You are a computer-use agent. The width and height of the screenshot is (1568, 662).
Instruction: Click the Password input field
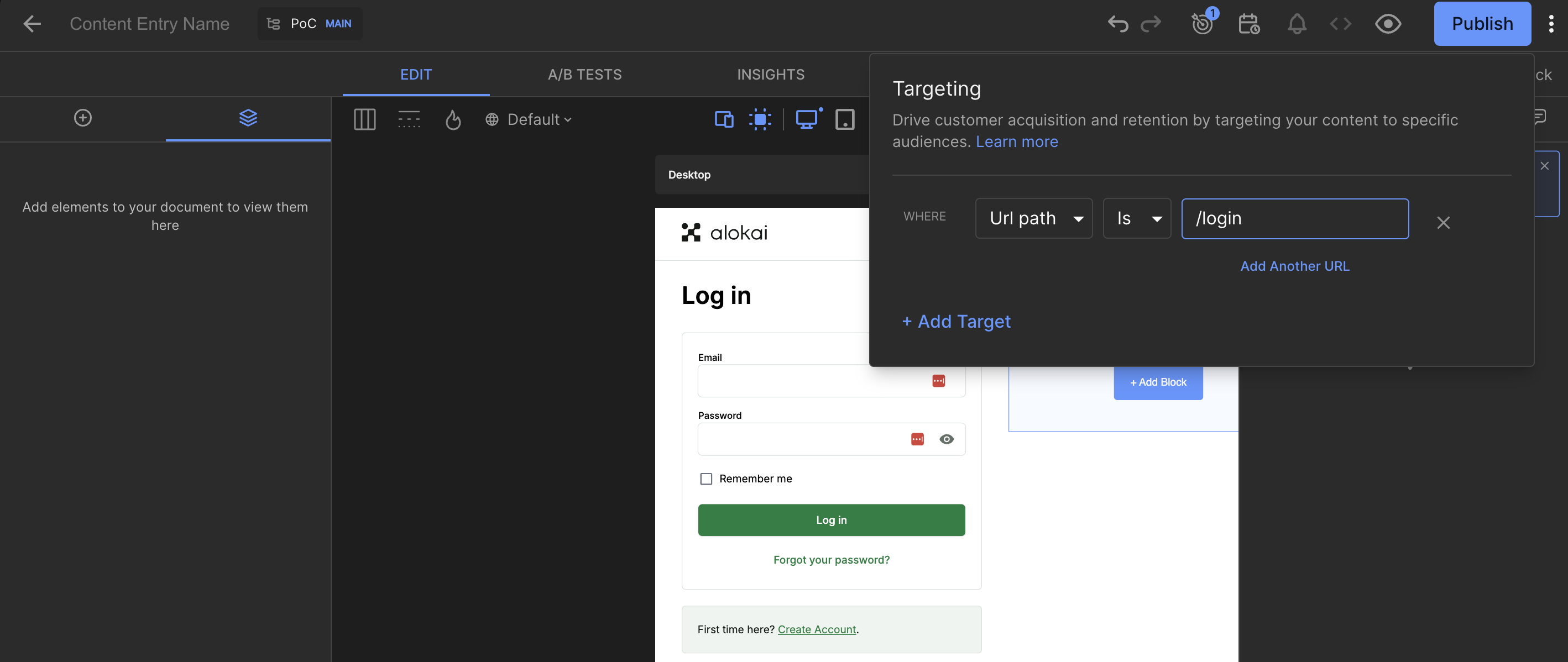click(832, 439)
